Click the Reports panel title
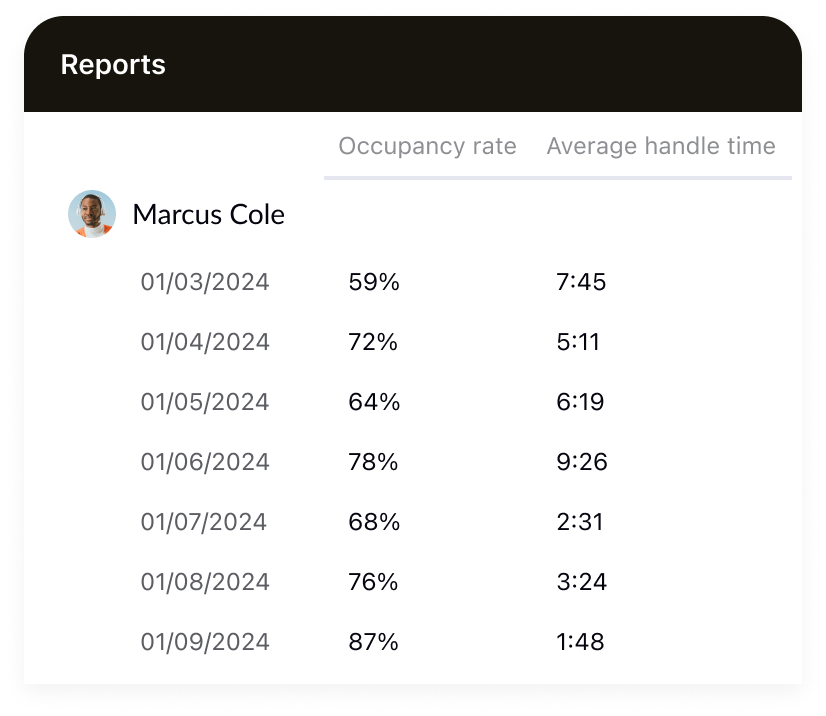 (x=113, y=65)
